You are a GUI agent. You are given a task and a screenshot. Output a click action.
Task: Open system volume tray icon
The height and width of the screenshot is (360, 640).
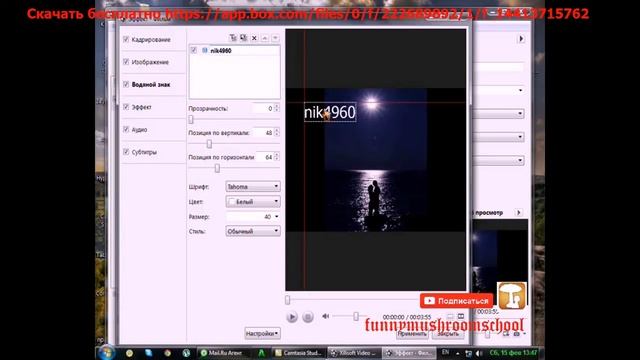coord(479,353)
